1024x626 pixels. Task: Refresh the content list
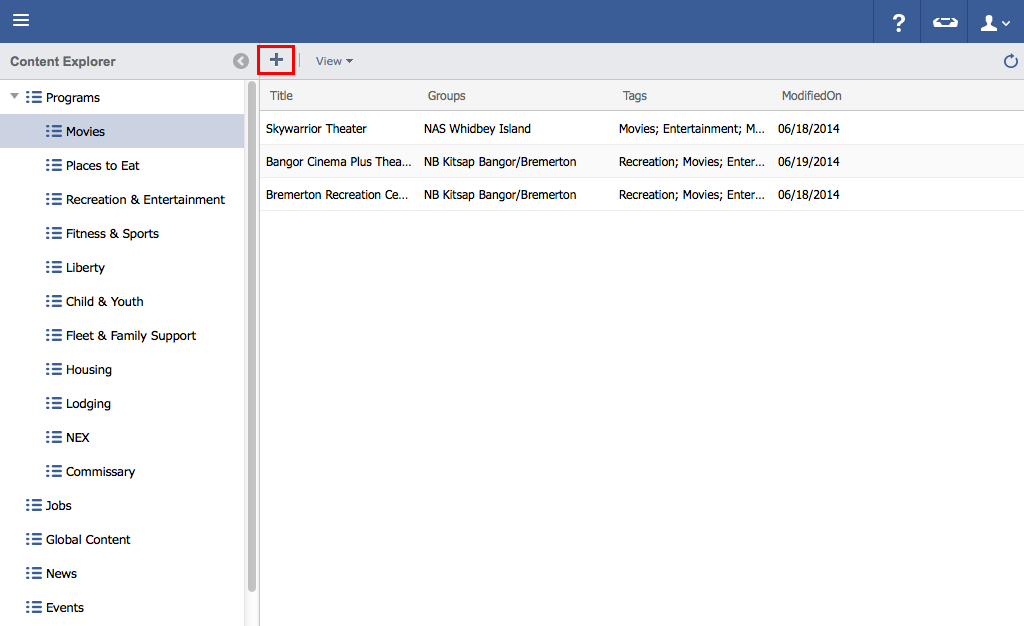coord(1010,61)
